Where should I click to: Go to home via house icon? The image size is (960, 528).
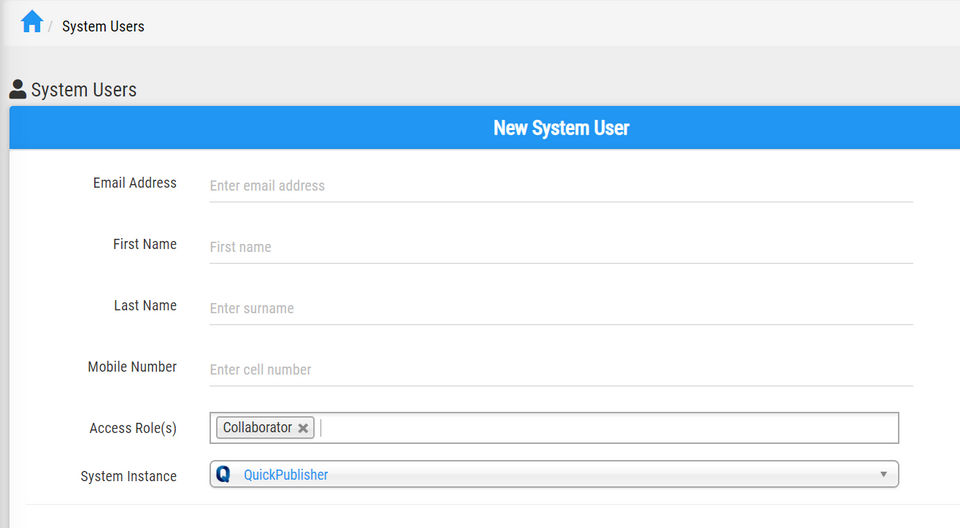[x=32, y=21]
